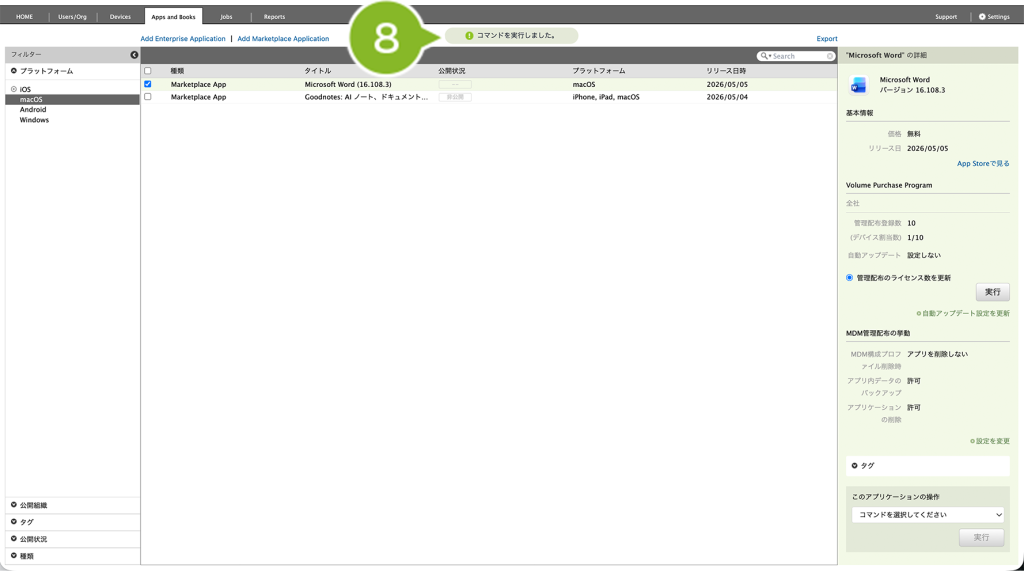Open the Jobs tab
Screen dimensions: 1024x576
pyautogui.click(x=226, y=16)
